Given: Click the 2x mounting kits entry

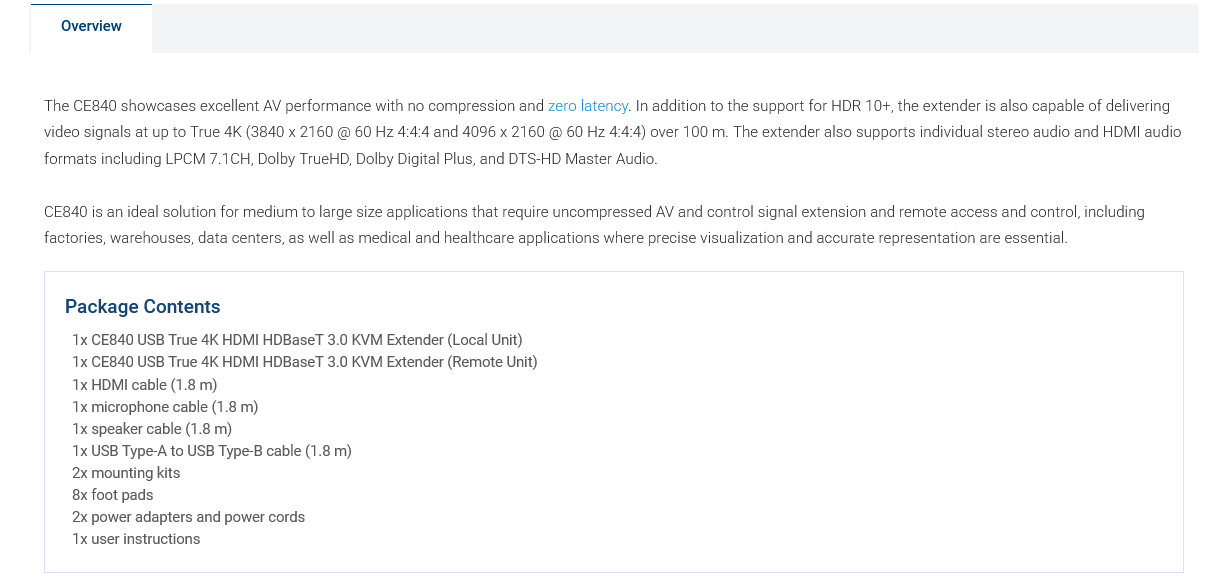Looking at the screenshot, I should click(126, 473).
